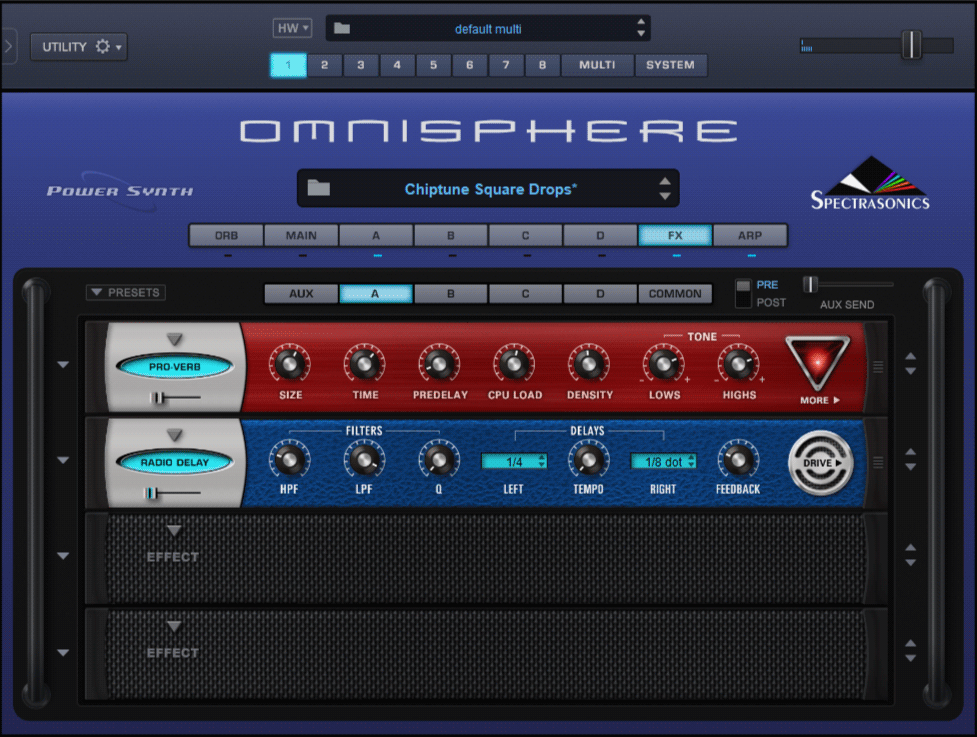The height and width of the screenshot is (737, 977).
Task: Select part 1 button
Action: pos(288,65)
